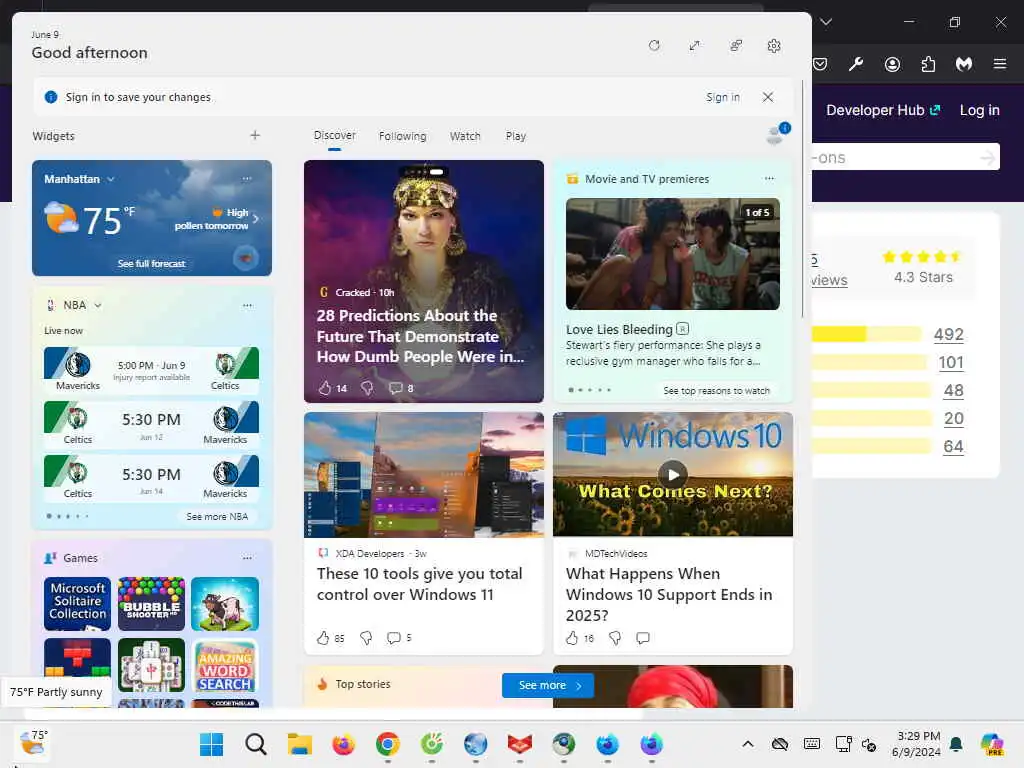1024x768 pixels.
Task: Open the 492 five-star reviews bar
Action: coord(868,334)
